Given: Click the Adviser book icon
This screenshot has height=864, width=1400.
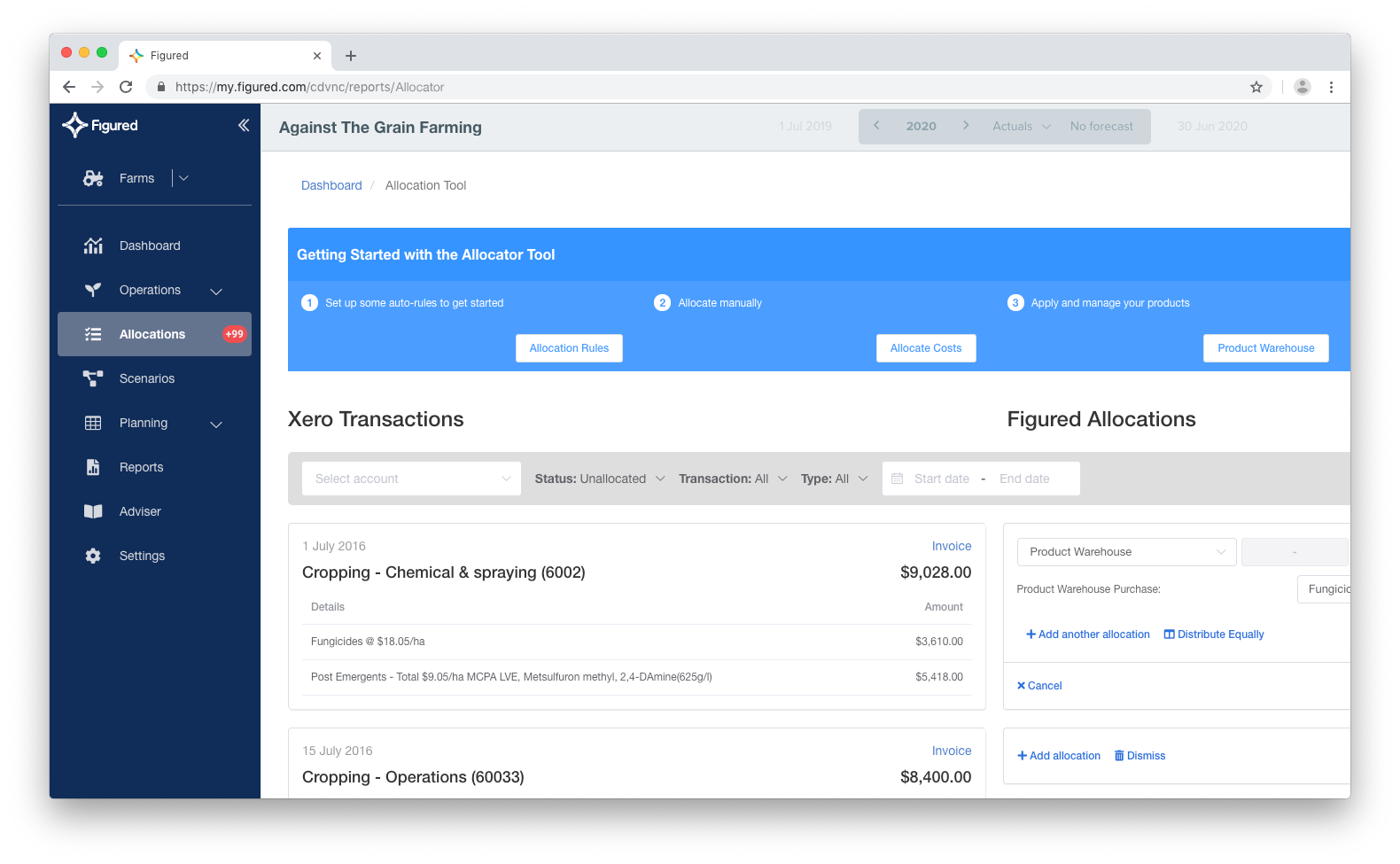Looking at the screenshot, I should pos(93,511).
